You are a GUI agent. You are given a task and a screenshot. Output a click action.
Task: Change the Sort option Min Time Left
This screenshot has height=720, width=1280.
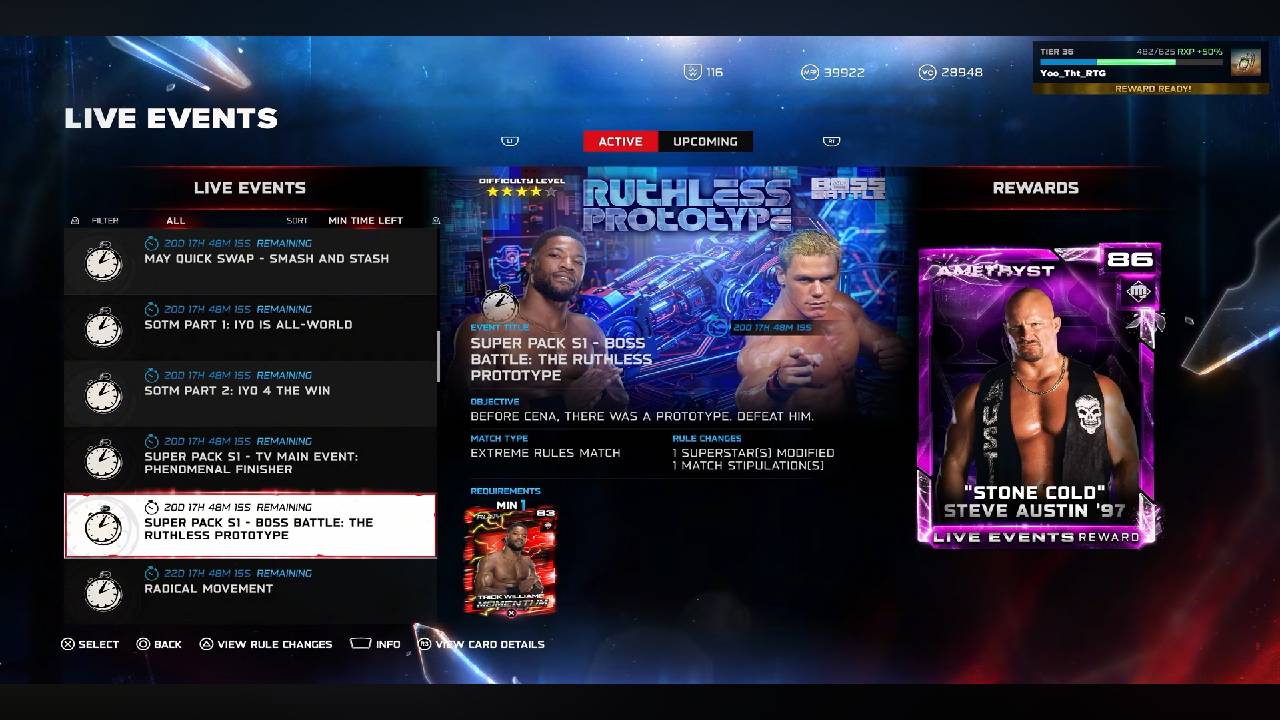pos(365,220)
